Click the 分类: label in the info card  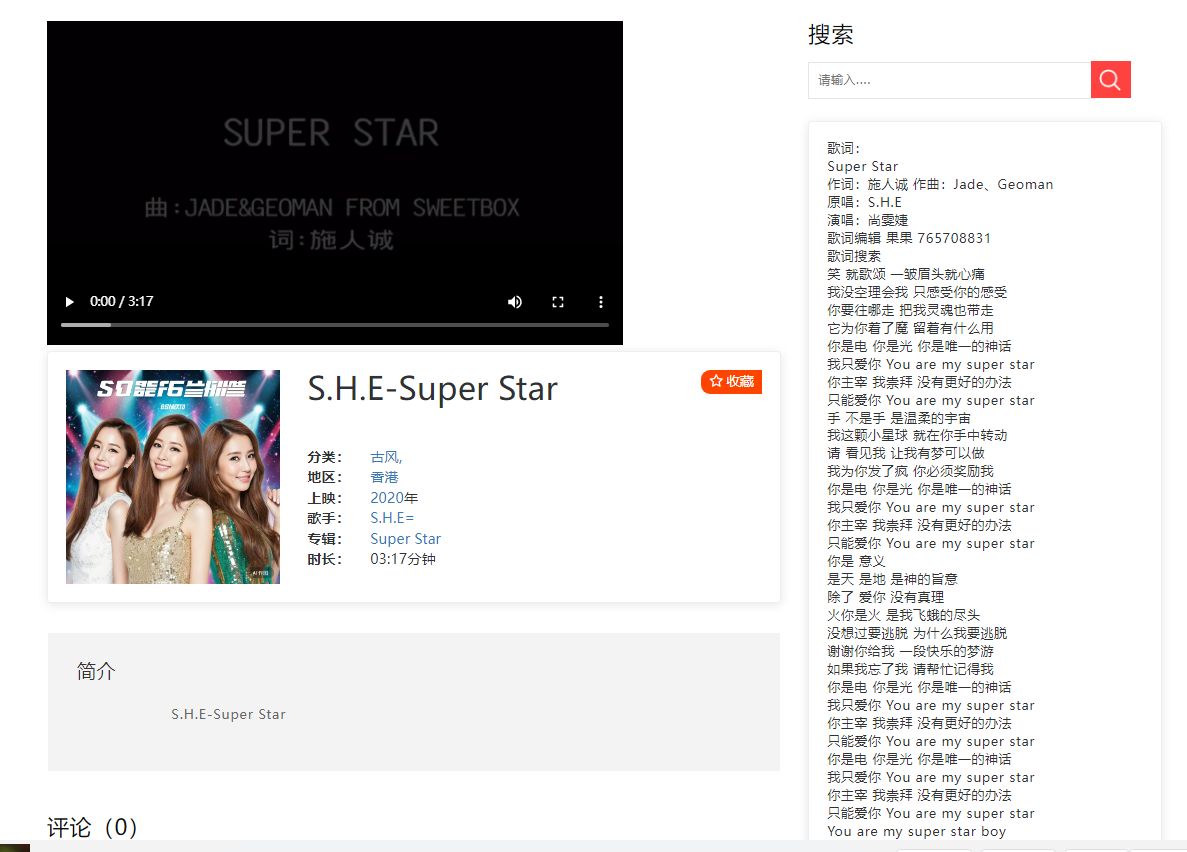click(325, 457)
